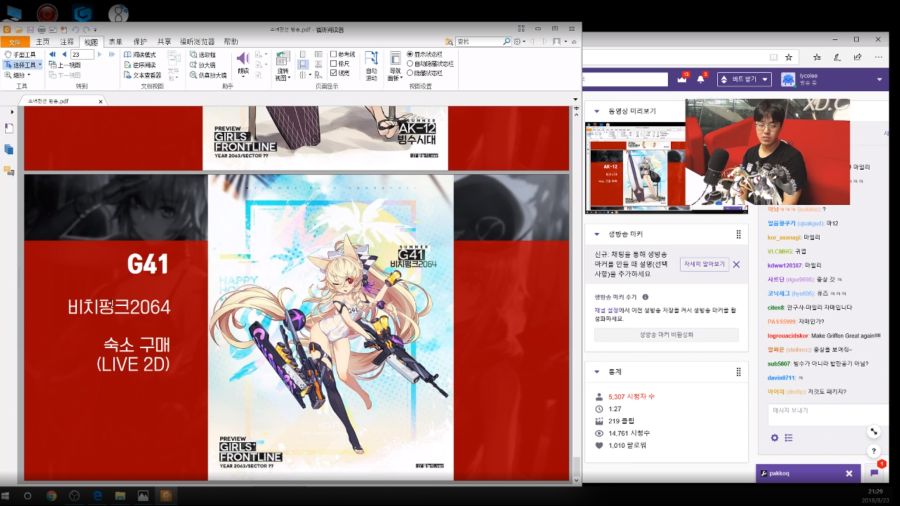The width and height of the screenshot is (900, 506).
Task: Click the learn more button in marker notice
Action: pyautogui.click(x=704, y=264)
